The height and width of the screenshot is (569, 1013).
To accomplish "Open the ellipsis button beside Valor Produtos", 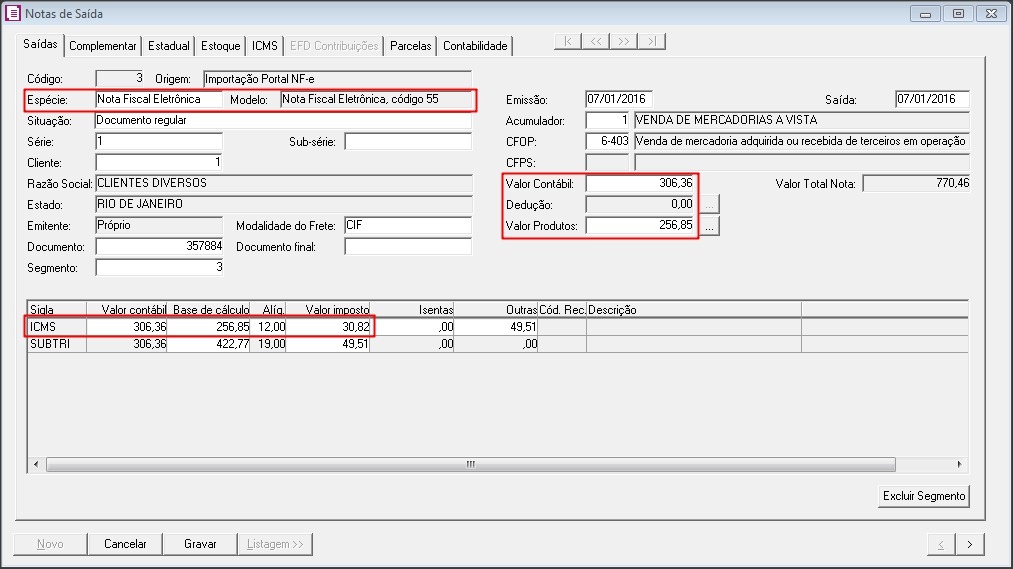I will pyautogui.click(x=710, y=227).
